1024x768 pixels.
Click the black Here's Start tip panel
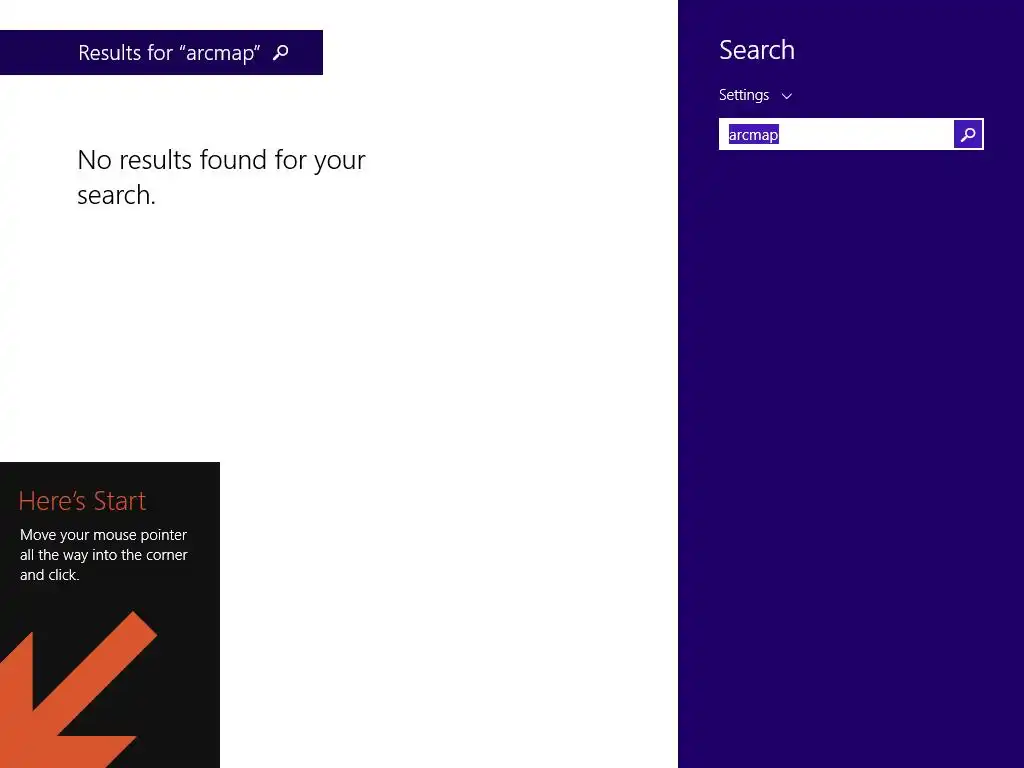(110, 615)
